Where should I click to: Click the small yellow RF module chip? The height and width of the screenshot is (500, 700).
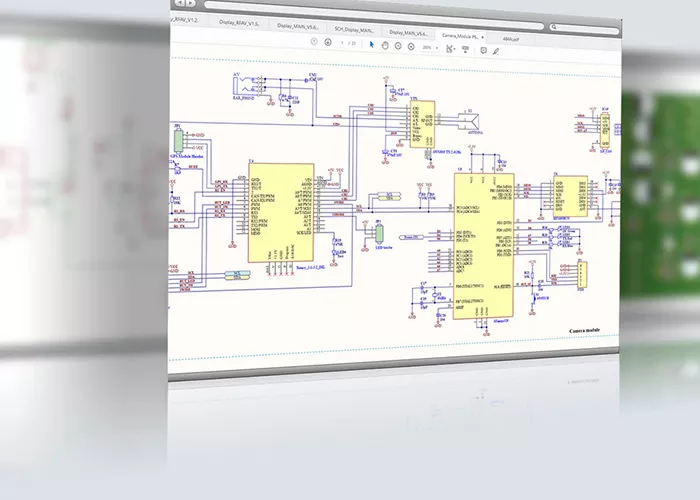(x=422, y=124)
